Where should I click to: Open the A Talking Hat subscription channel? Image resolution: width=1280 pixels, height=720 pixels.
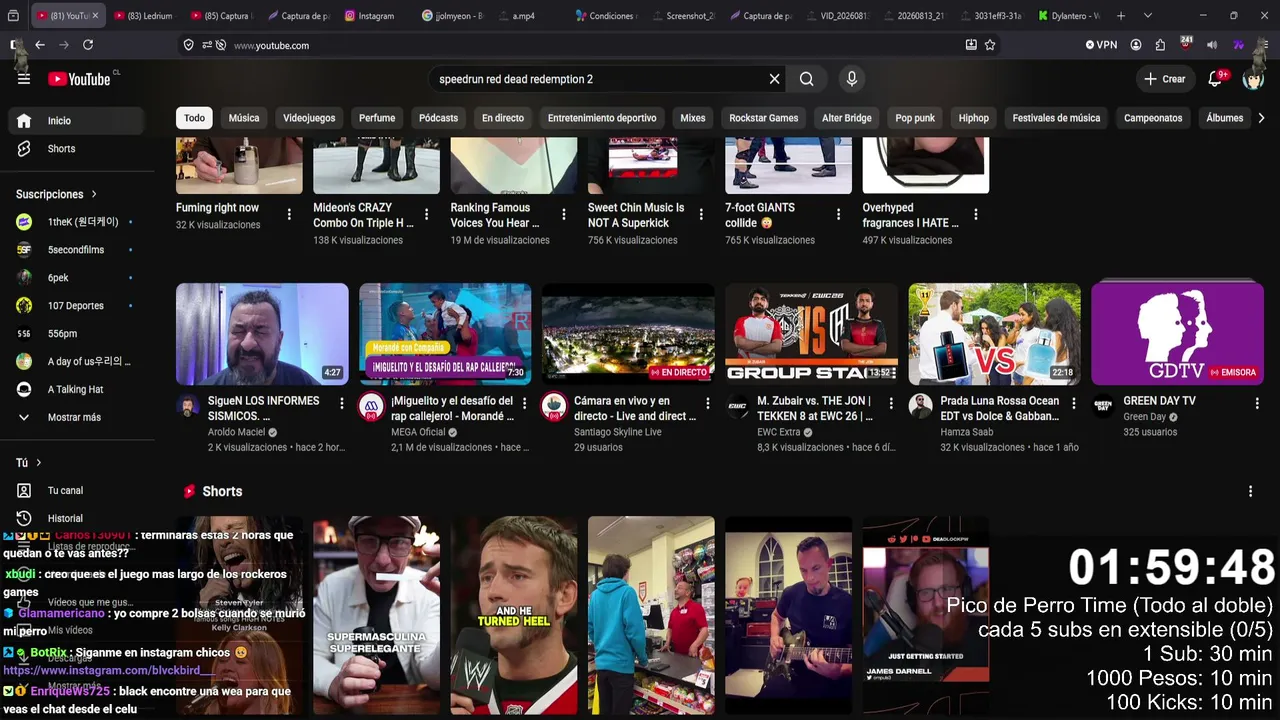[75, 390]
